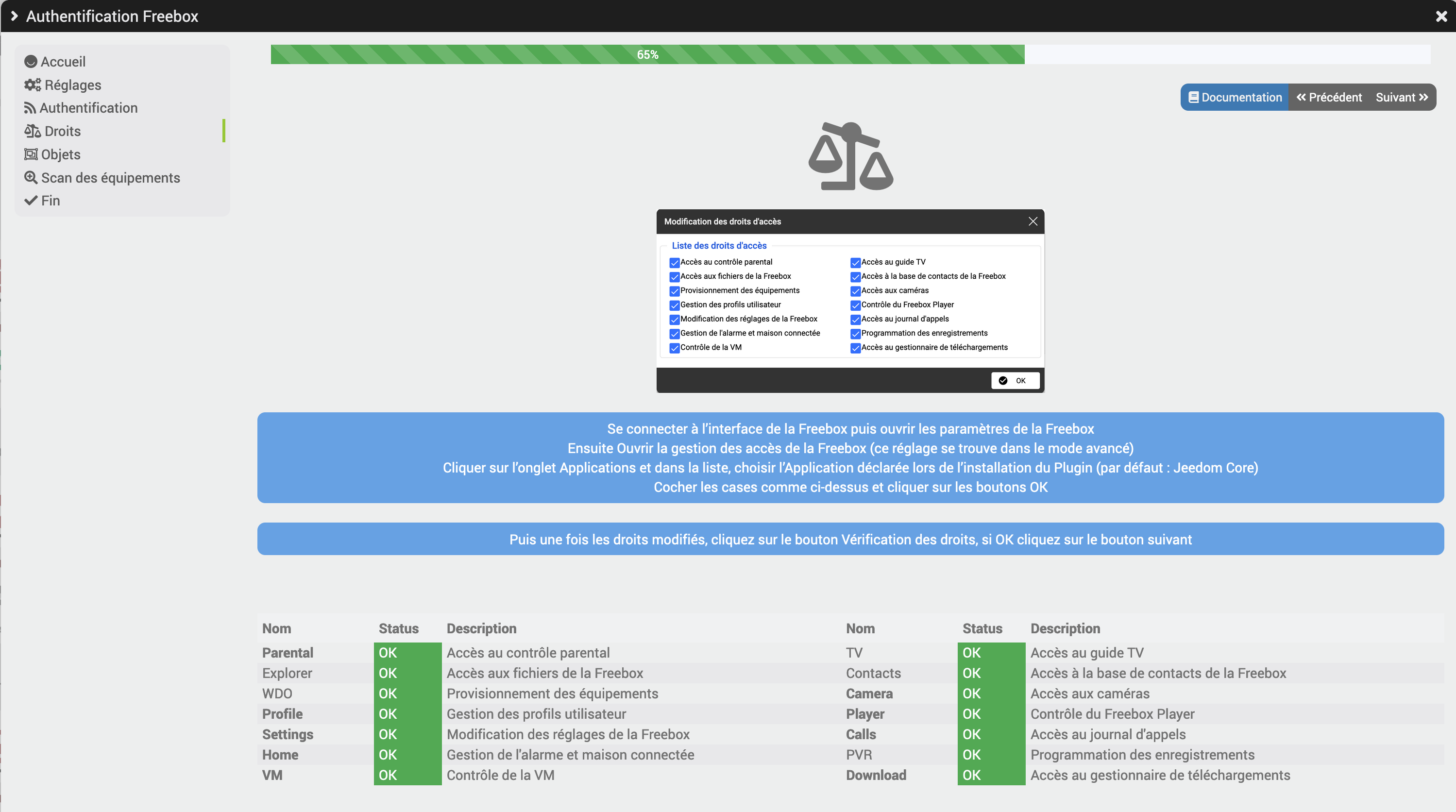Click the OK status of Download
This screenshot has width=1456, height=812.
(x=991, y=775)
